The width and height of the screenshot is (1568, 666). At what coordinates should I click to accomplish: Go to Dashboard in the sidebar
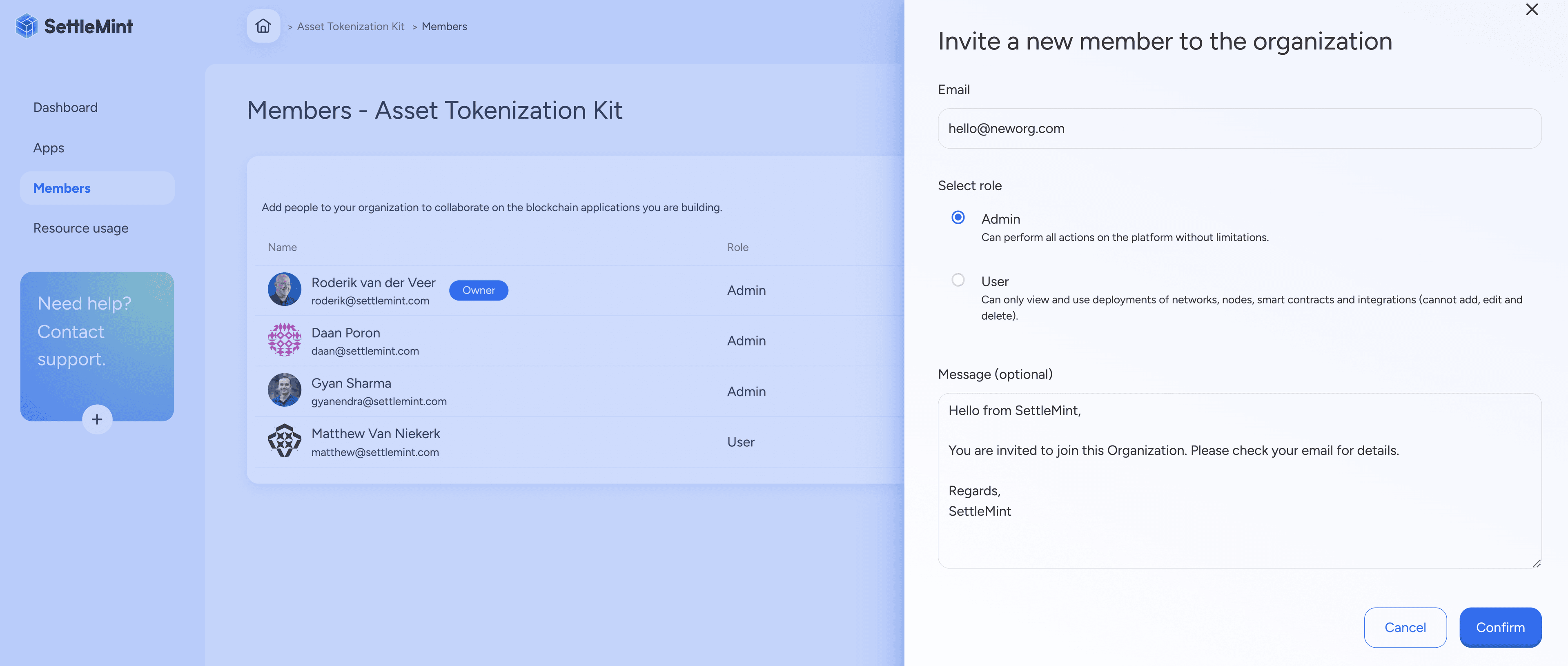(x=65, y=108)
